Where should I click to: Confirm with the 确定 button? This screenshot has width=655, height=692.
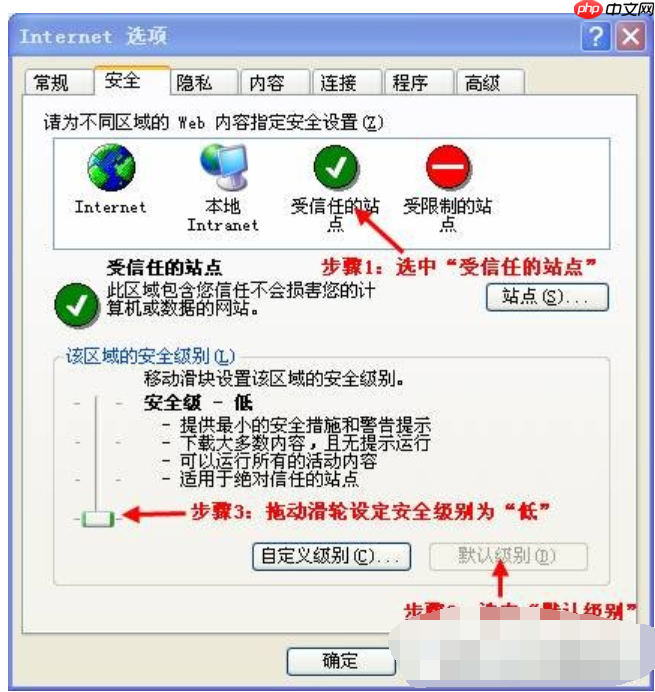[x=341, y=661]
